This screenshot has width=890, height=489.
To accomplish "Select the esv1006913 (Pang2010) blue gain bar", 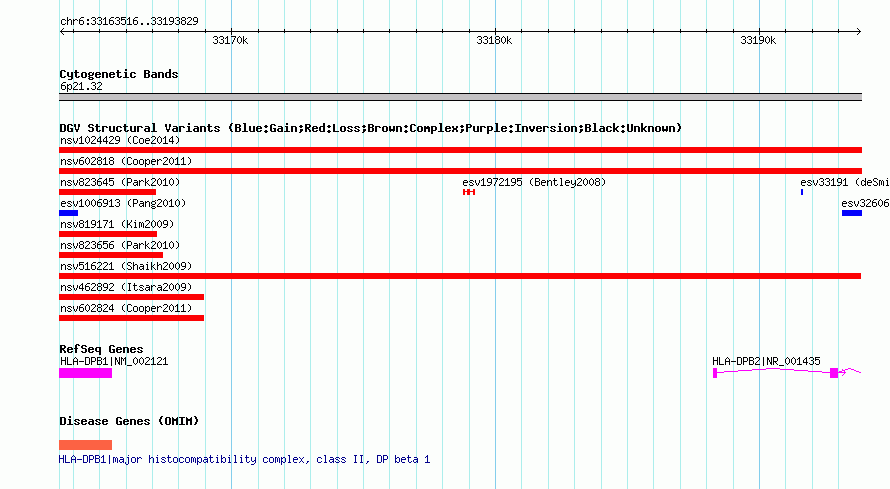I will pos(68,213).
